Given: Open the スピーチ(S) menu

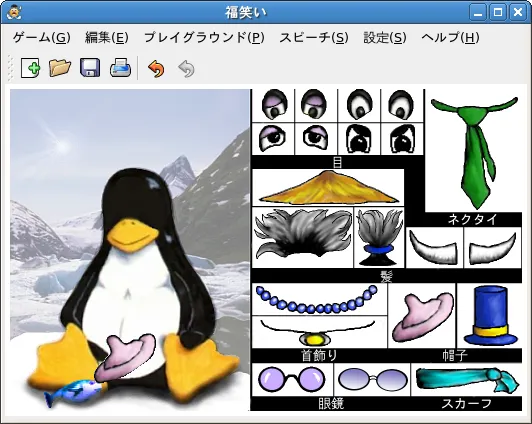Looking at the screenshot, I should click(314, 37).
